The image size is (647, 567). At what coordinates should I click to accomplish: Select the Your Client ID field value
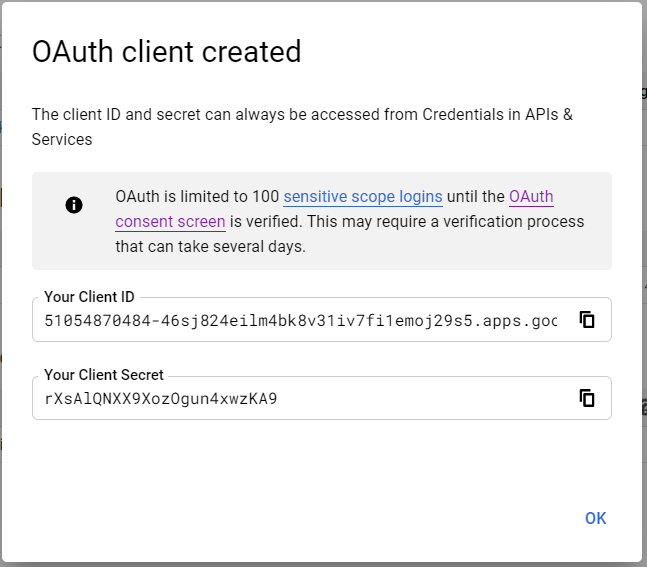click(301, 321)
